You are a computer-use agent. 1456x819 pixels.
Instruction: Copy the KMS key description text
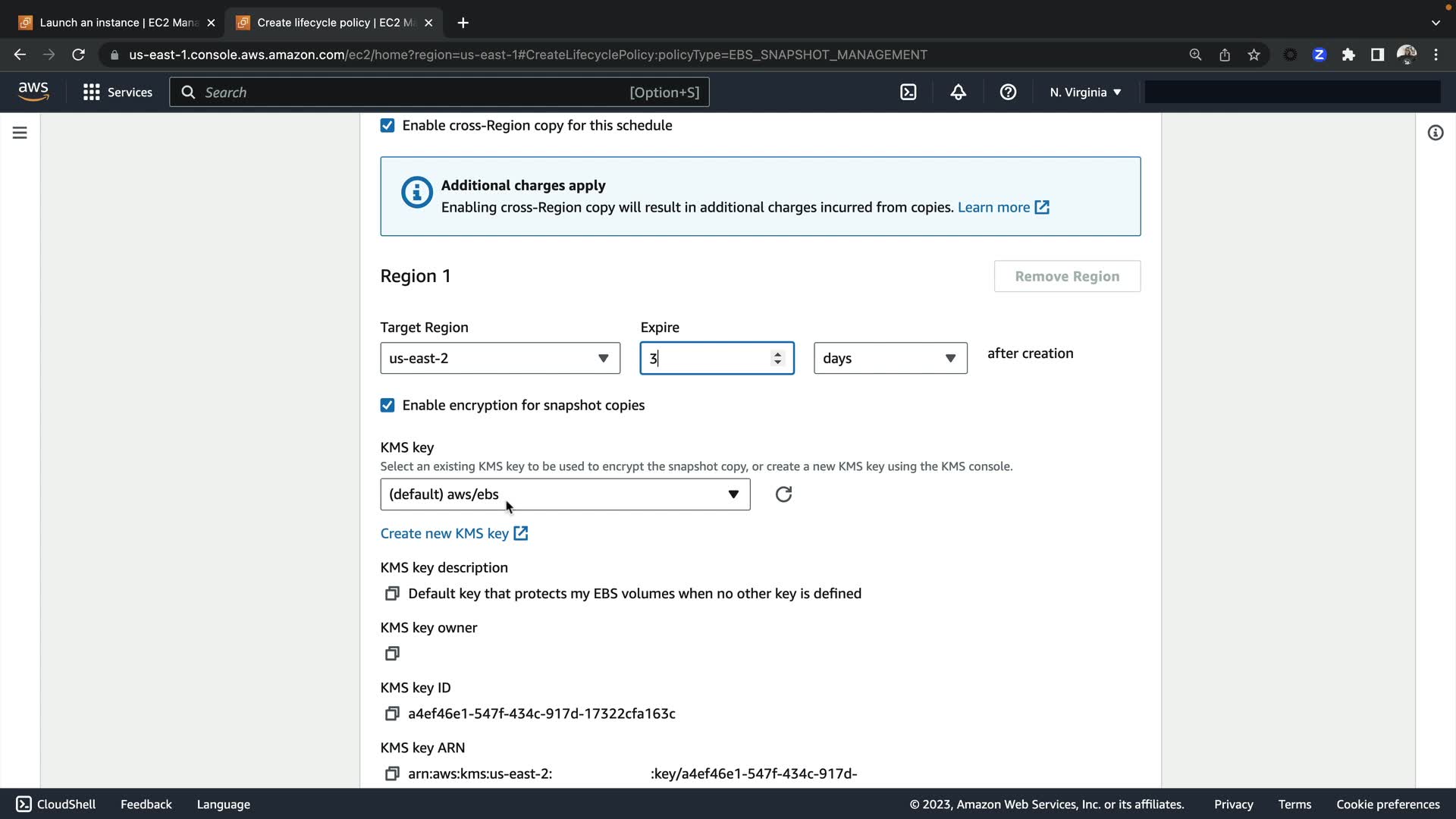point(392,594)
